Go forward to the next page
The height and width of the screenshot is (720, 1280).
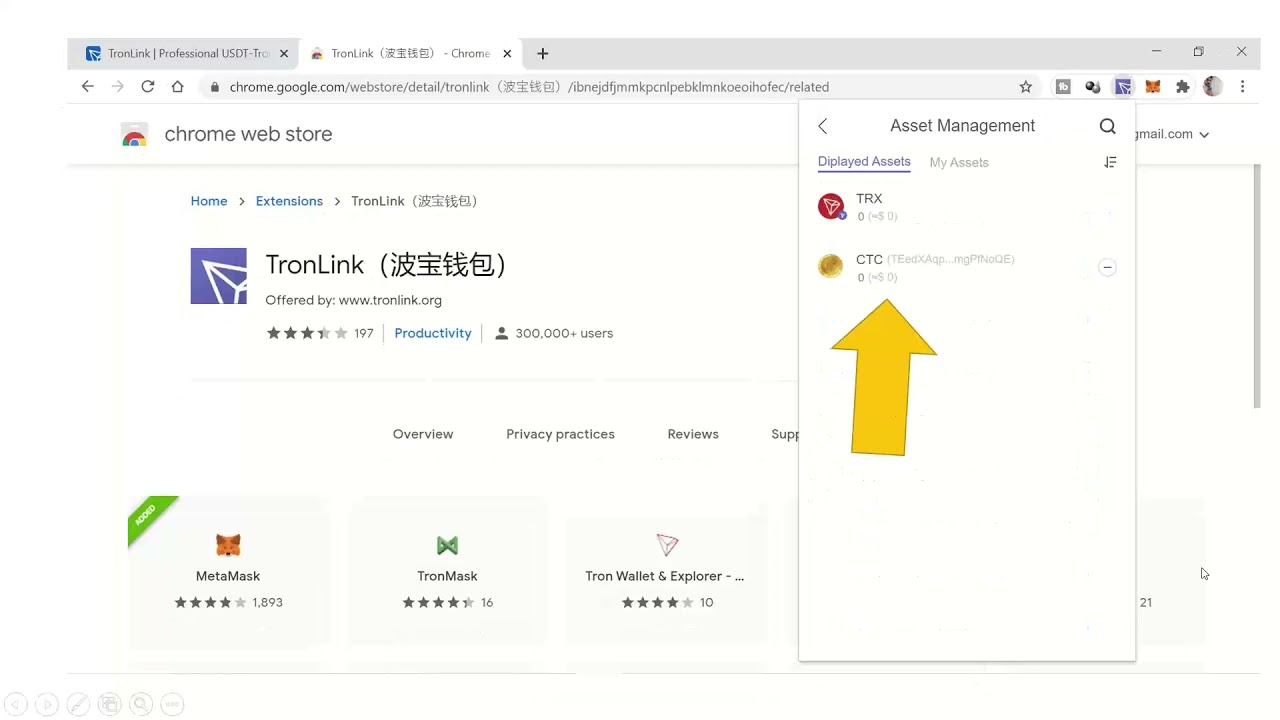pyautogui.click(x=118, y=87)
